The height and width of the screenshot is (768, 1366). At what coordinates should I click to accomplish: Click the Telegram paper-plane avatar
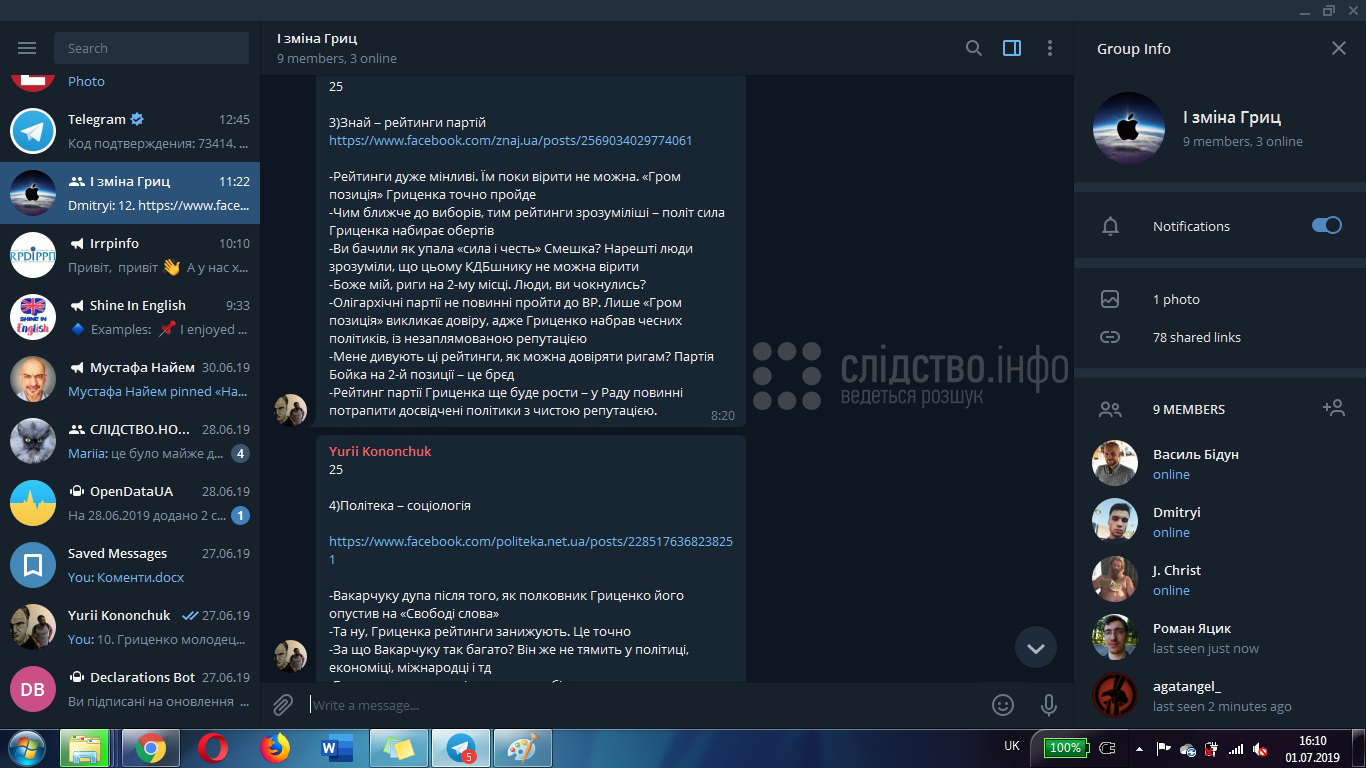tap(33, 131)
